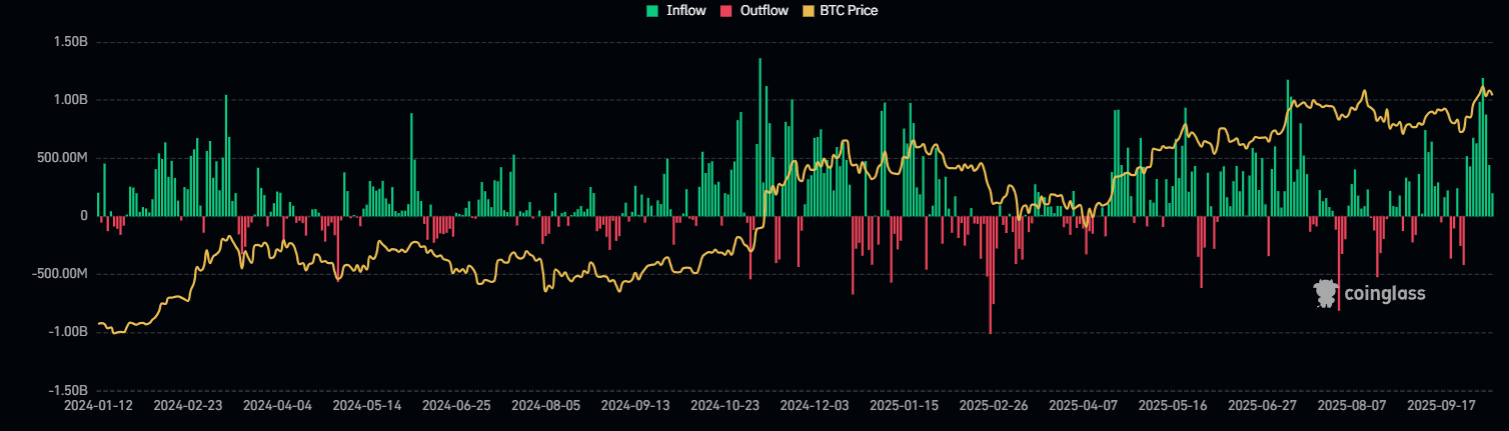Screen dimensions: 1509x431
Task: Click the 2024-10-23 date label
Action: coord(725,407)
